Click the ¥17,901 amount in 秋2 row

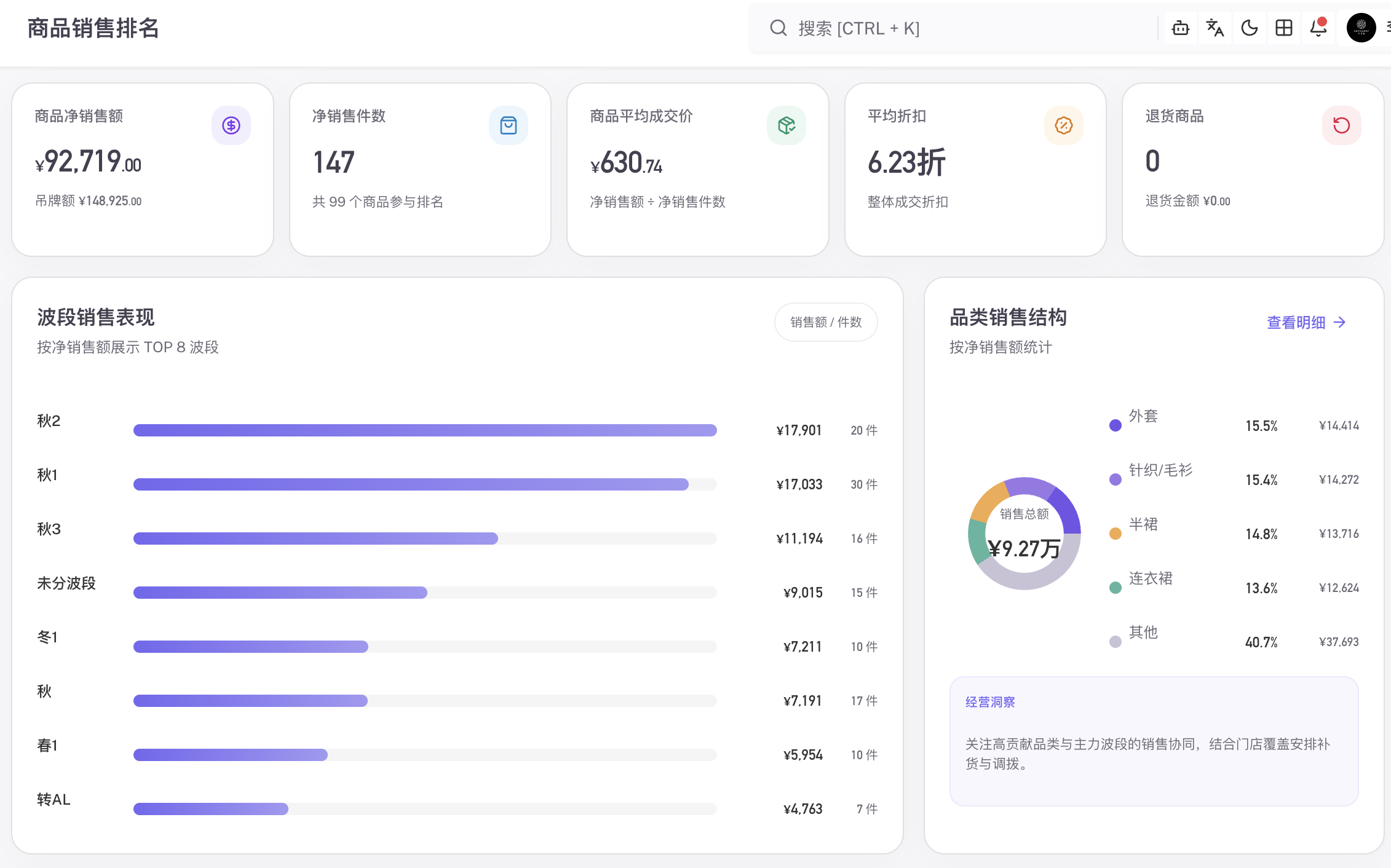(x=799, y=430)
